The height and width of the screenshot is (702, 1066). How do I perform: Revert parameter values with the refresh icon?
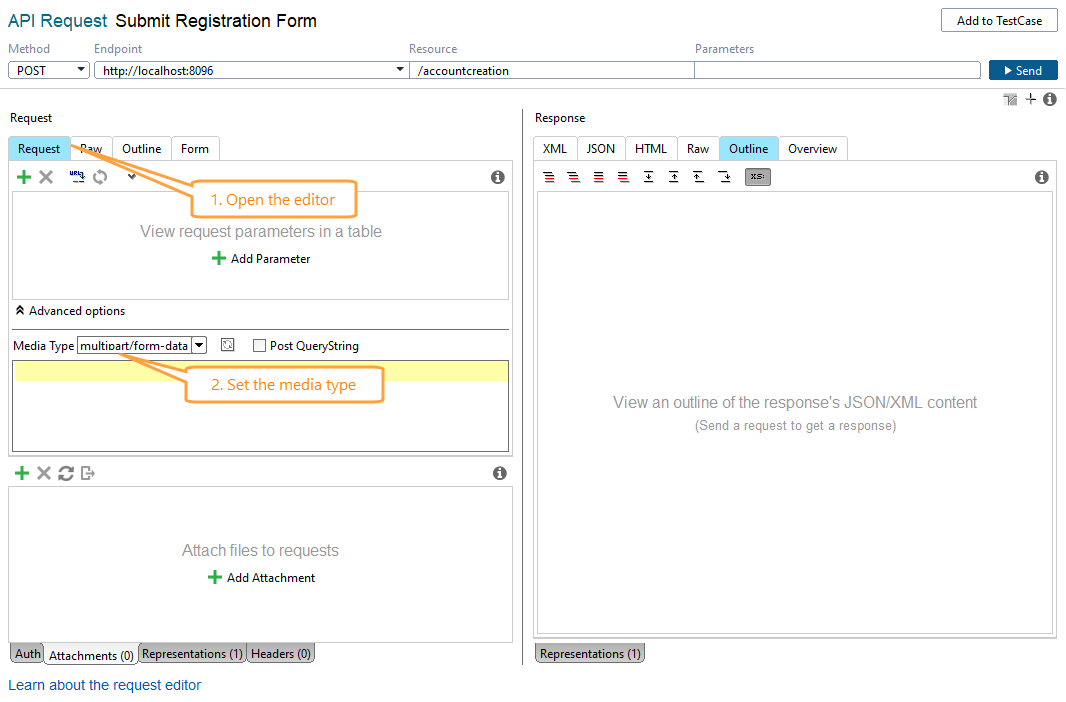99,177
